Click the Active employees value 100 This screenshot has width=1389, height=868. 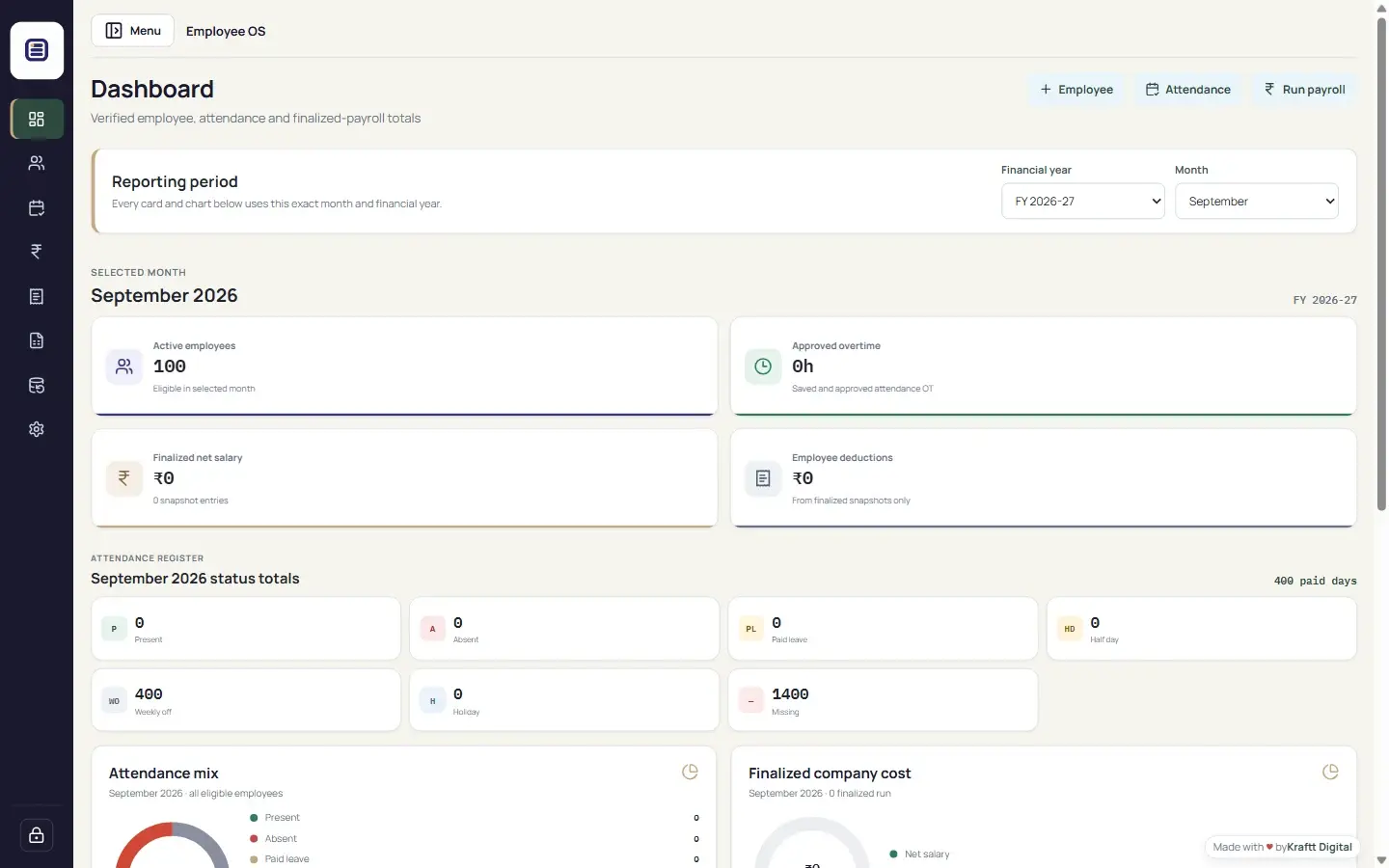170,366
